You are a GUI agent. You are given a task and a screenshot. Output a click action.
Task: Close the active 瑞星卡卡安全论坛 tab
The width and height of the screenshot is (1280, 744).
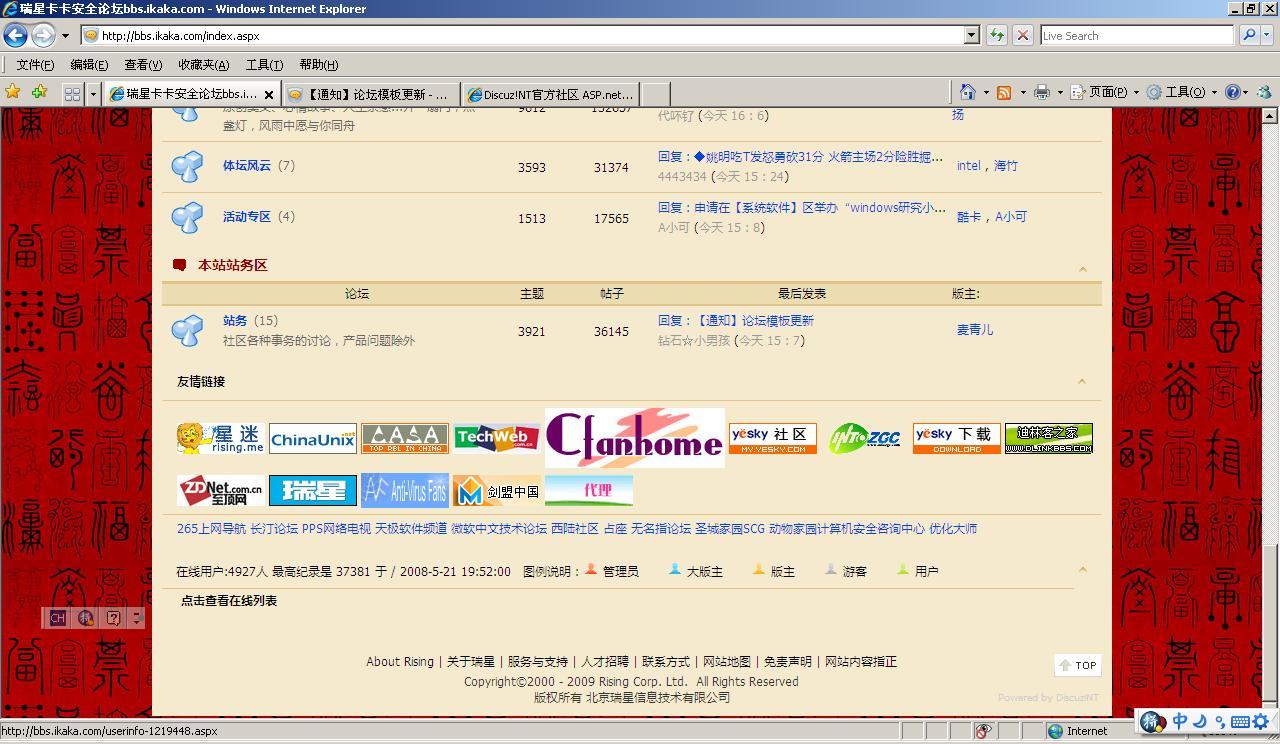(x=268, y=94)
